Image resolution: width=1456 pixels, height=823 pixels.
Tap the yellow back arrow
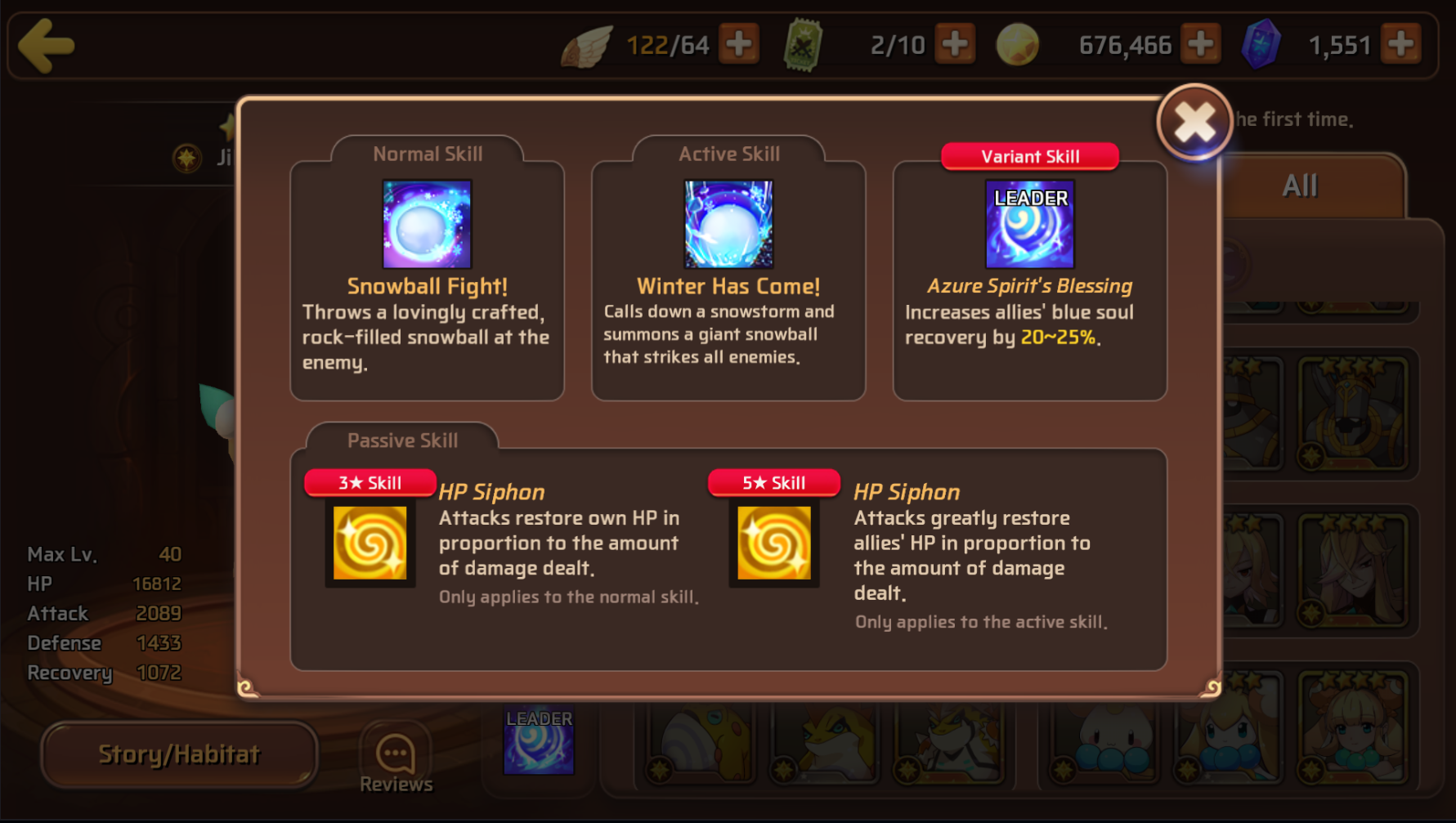[x=46, y=46]
